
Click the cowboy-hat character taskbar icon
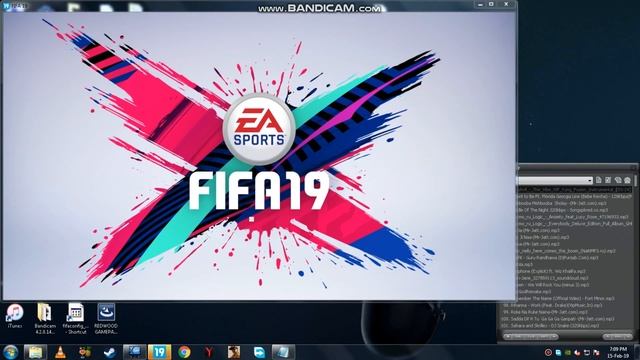(x=234, y=352)
